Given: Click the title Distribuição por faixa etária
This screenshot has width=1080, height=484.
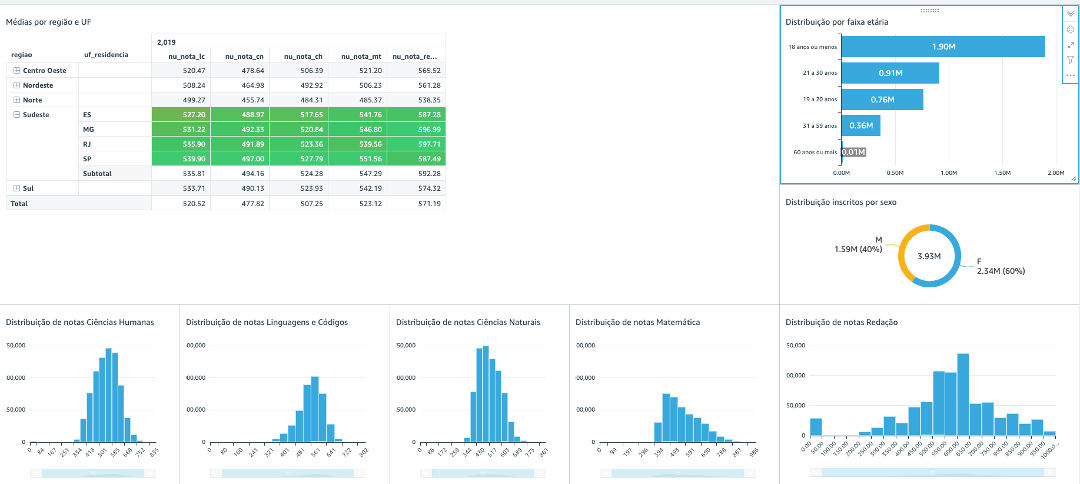Looking at the screenshot, I should click(837, 22).
